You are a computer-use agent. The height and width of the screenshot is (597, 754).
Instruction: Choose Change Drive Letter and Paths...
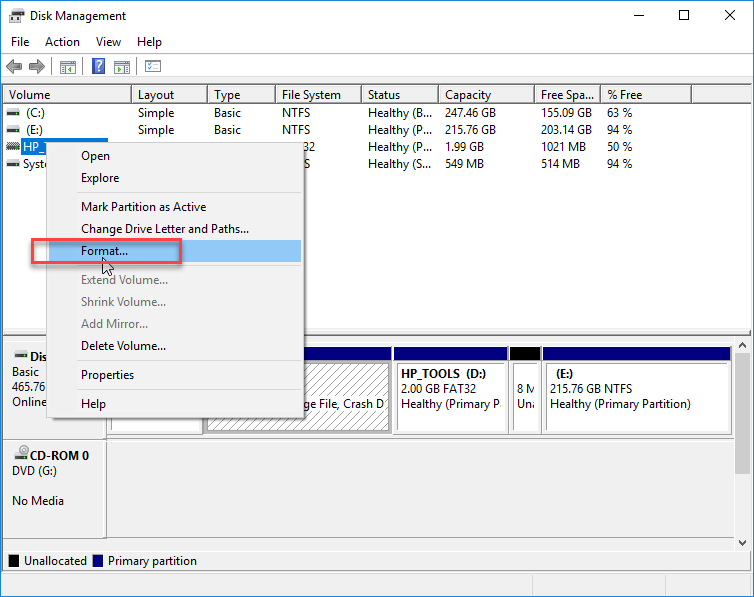(x=164, y=229)
